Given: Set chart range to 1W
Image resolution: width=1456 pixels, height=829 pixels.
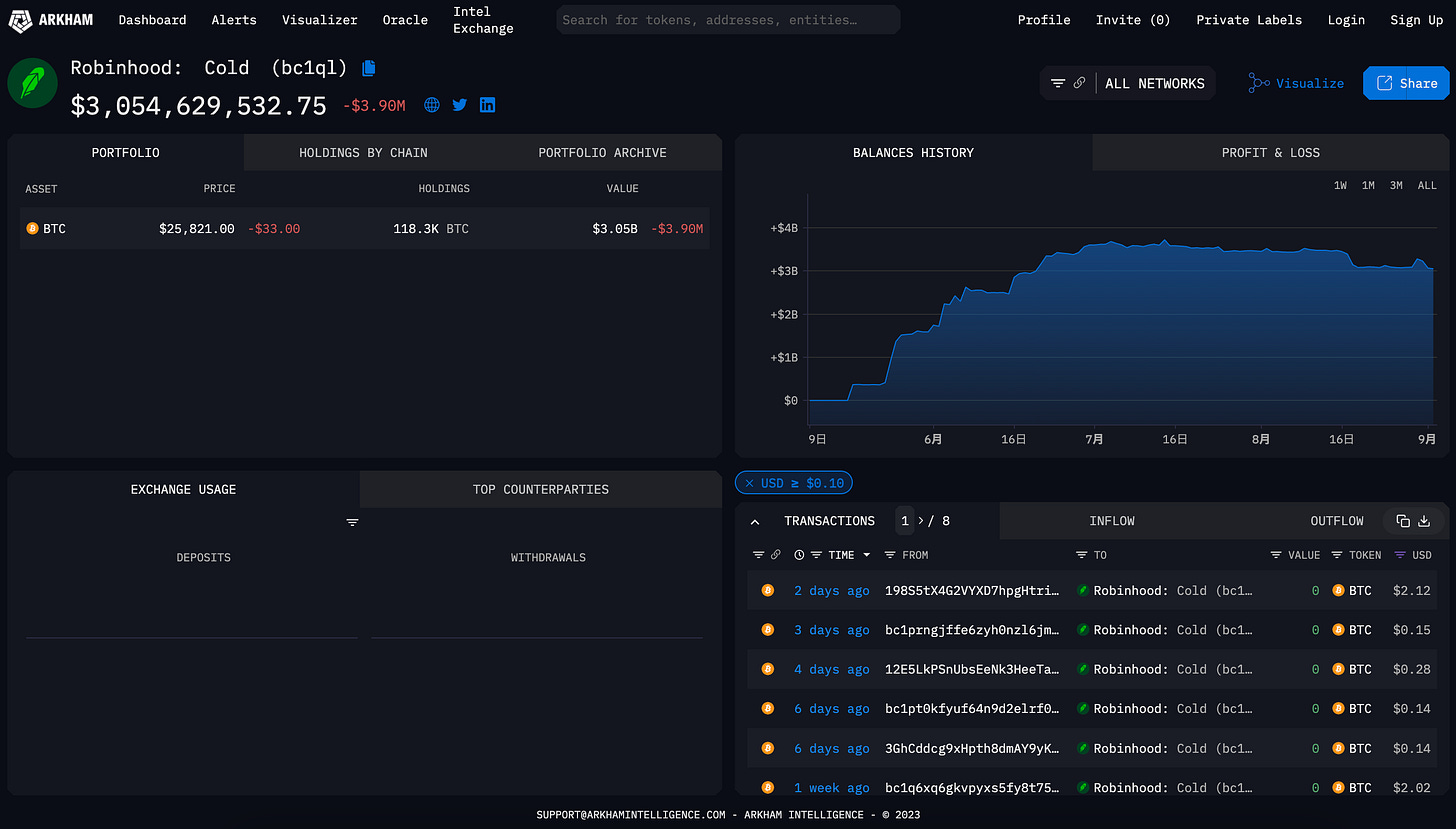Looking at the screenshot, I should 1340,185.
